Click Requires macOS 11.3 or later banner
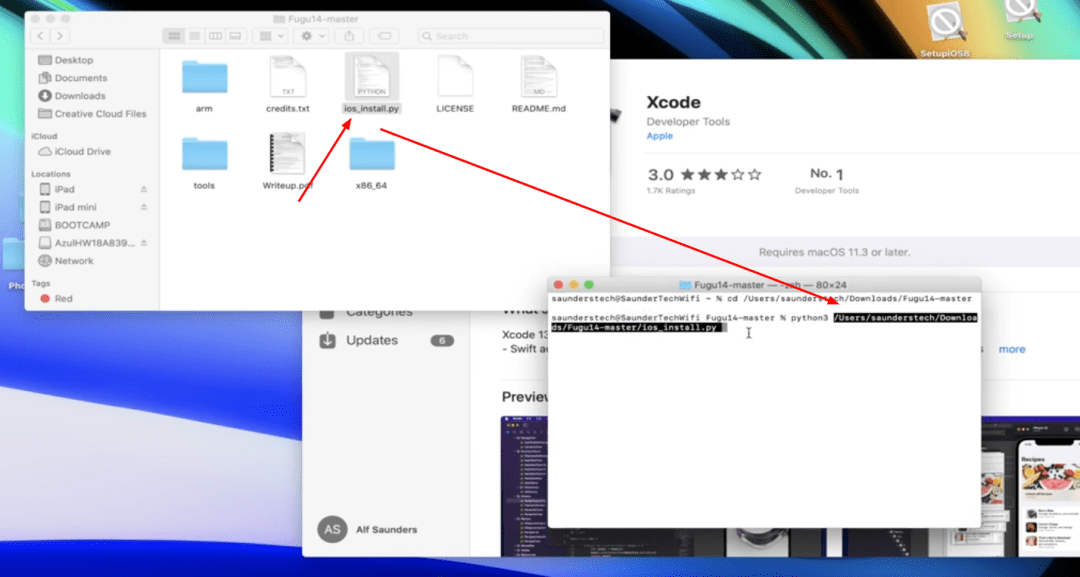1080x577 pixels. point(834,252)
